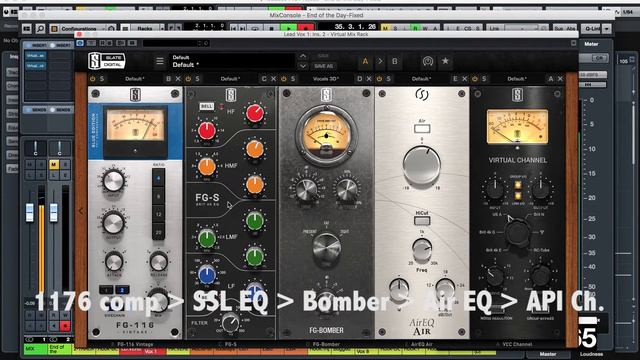The image size is (640, 360).
Task: Click the red HF gain knob on FG-S
Action: [255, 113]
